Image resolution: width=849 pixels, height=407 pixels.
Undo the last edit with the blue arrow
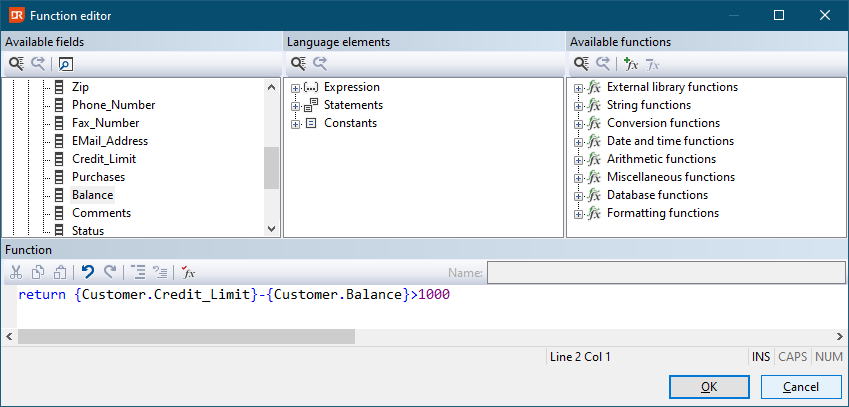[x=88, y=272]
